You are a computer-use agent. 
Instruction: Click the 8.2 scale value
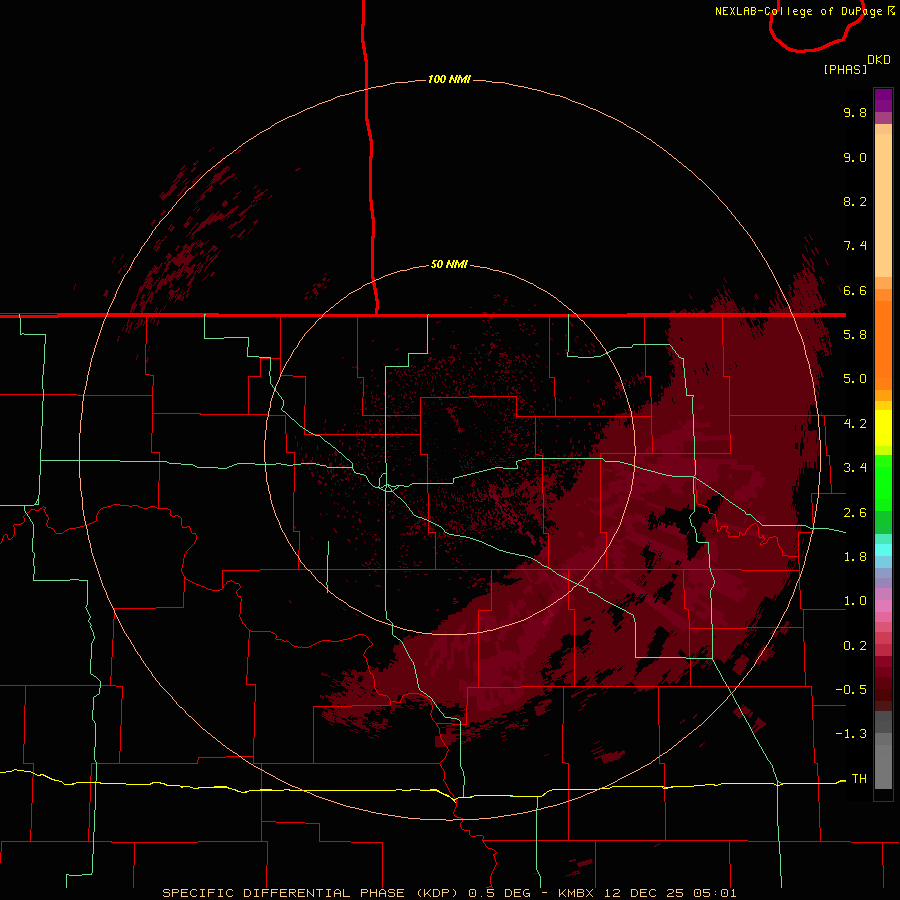[x=855, y=201]
